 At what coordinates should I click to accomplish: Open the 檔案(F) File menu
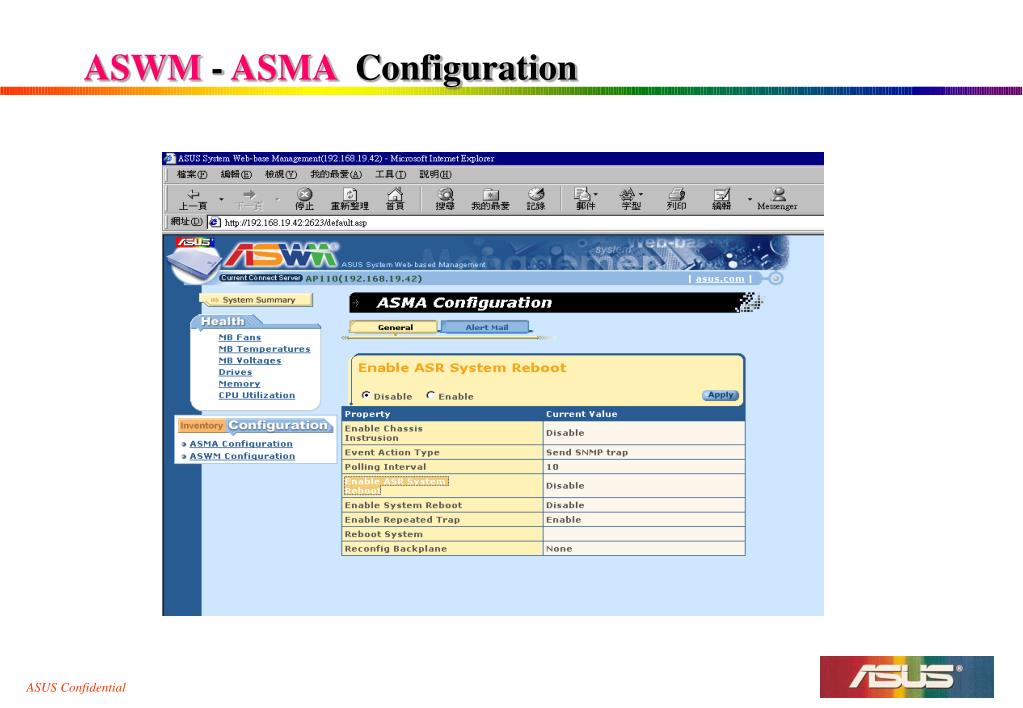coord(192,174)
